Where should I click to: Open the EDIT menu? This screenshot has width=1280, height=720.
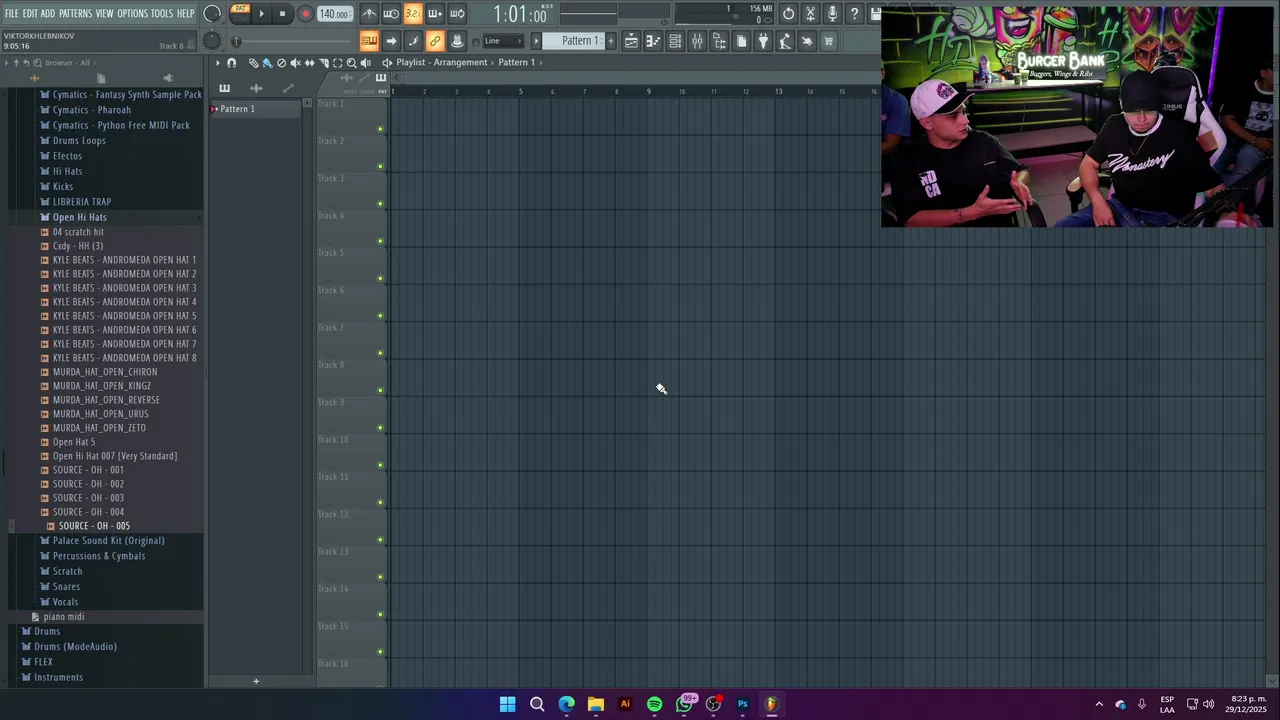(x=30, y=14)
